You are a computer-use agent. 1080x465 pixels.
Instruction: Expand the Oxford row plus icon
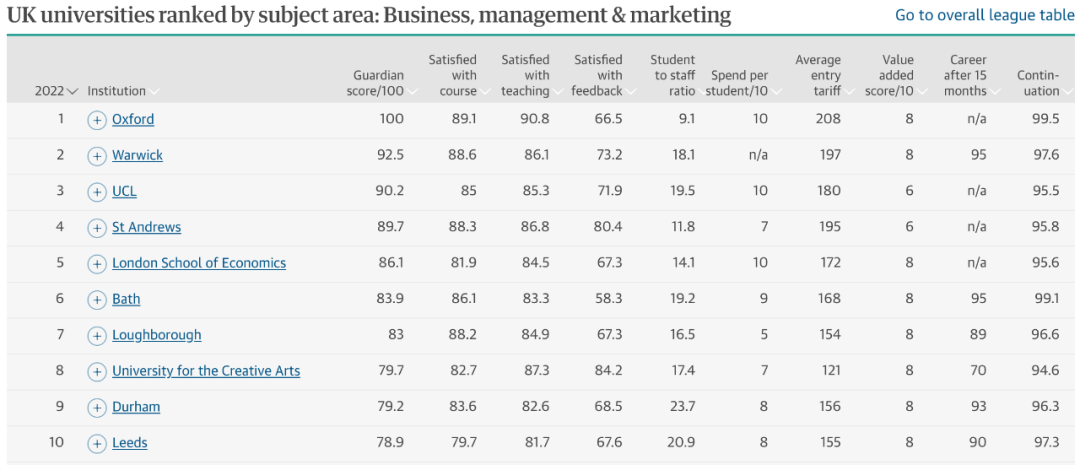point(97,120)
